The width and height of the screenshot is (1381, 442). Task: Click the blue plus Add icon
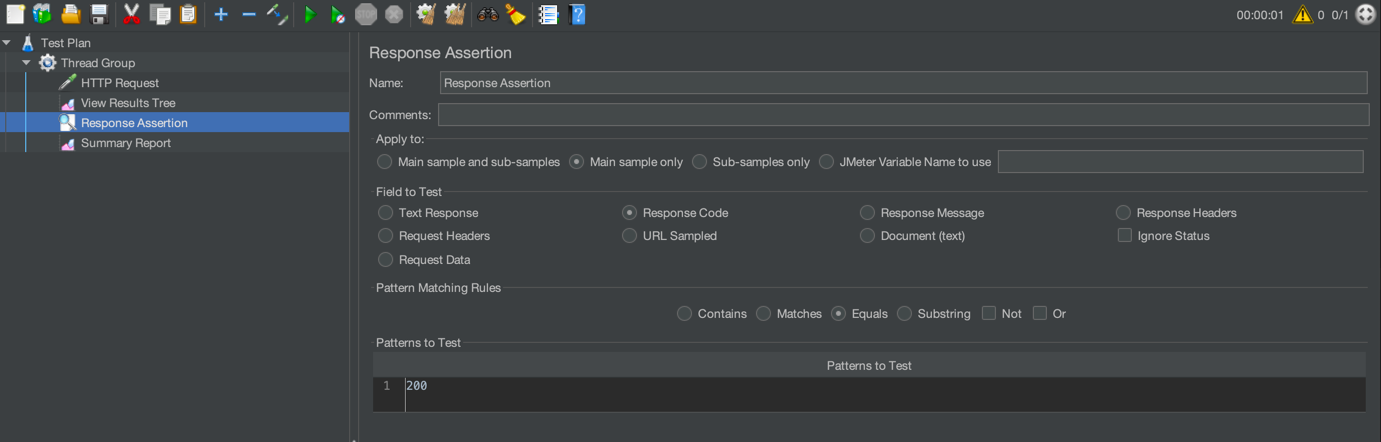click(x=221, y=14)
